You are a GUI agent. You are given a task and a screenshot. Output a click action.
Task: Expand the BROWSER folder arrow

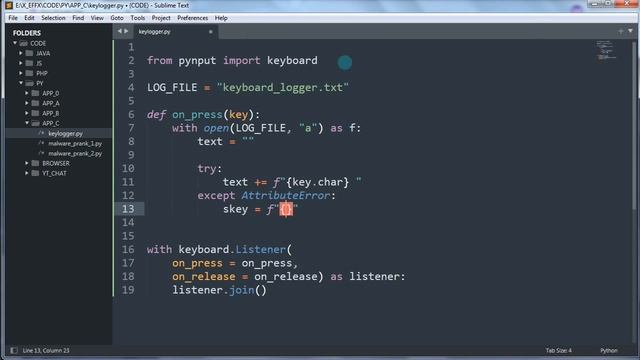[27, 163]
